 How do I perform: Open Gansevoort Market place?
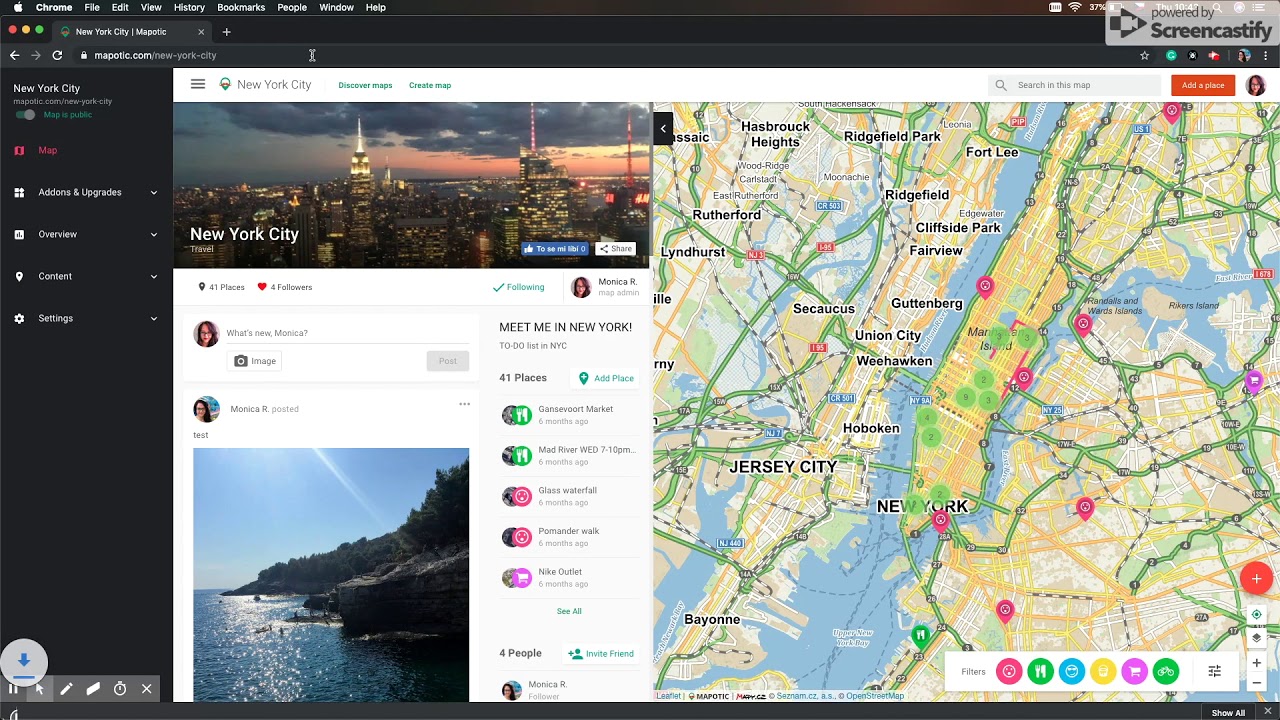click(x=569, y=415)
